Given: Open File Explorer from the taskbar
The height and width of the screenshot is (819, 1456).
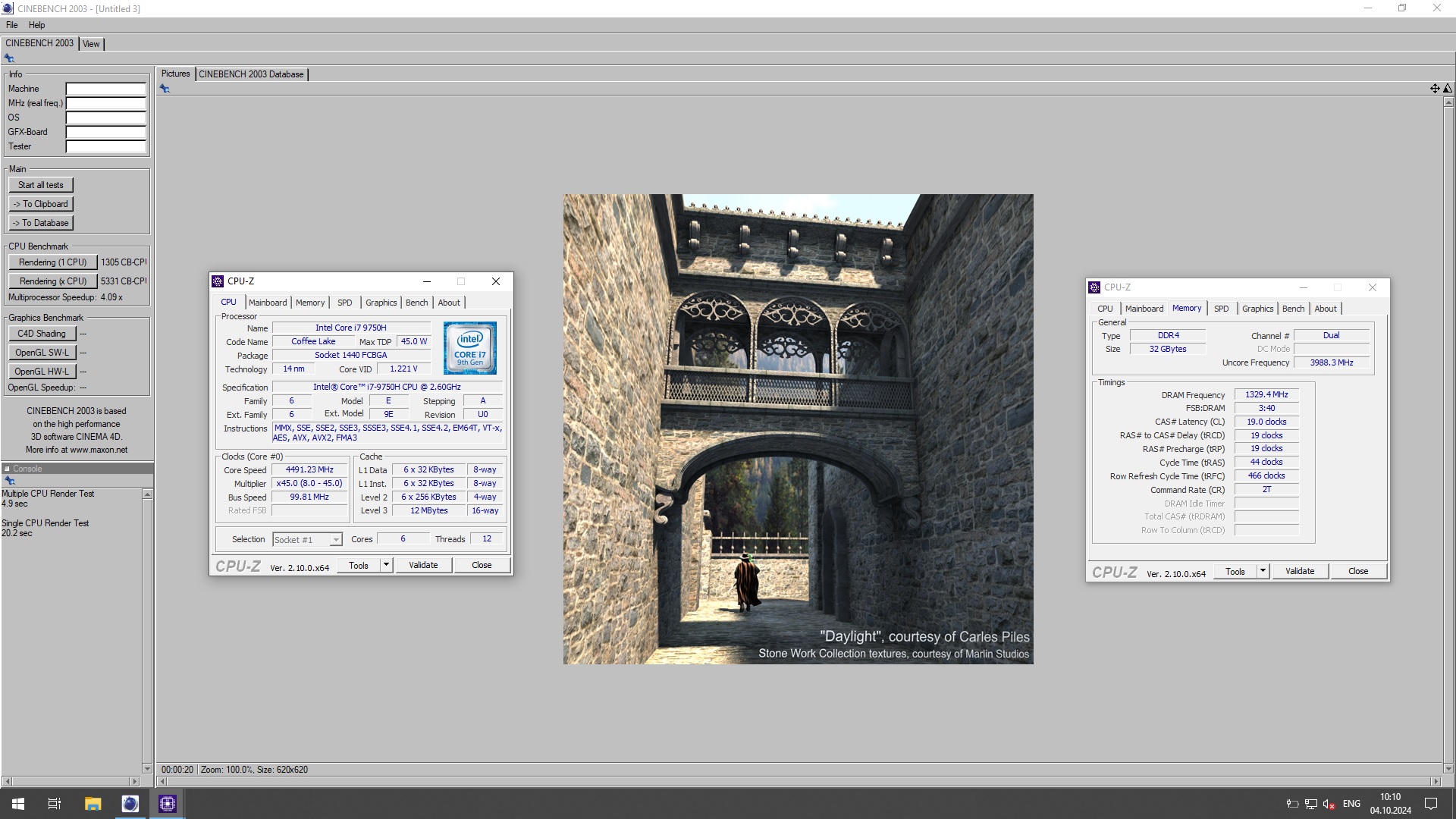Looking at the screenshot, I should [x=93, y=804].
